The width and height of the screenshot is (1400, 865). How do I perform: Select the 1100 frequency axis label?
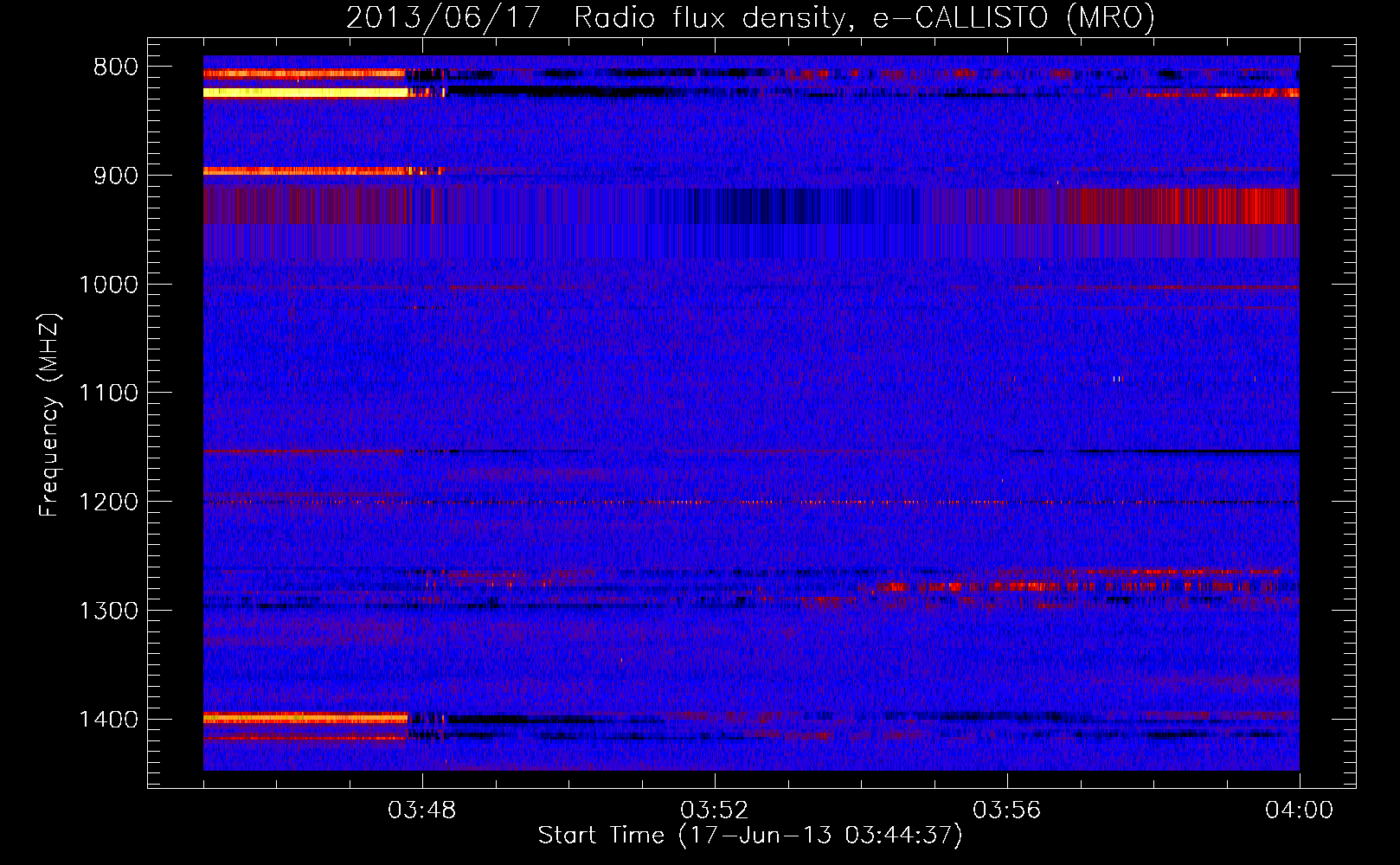pos(108,393)
